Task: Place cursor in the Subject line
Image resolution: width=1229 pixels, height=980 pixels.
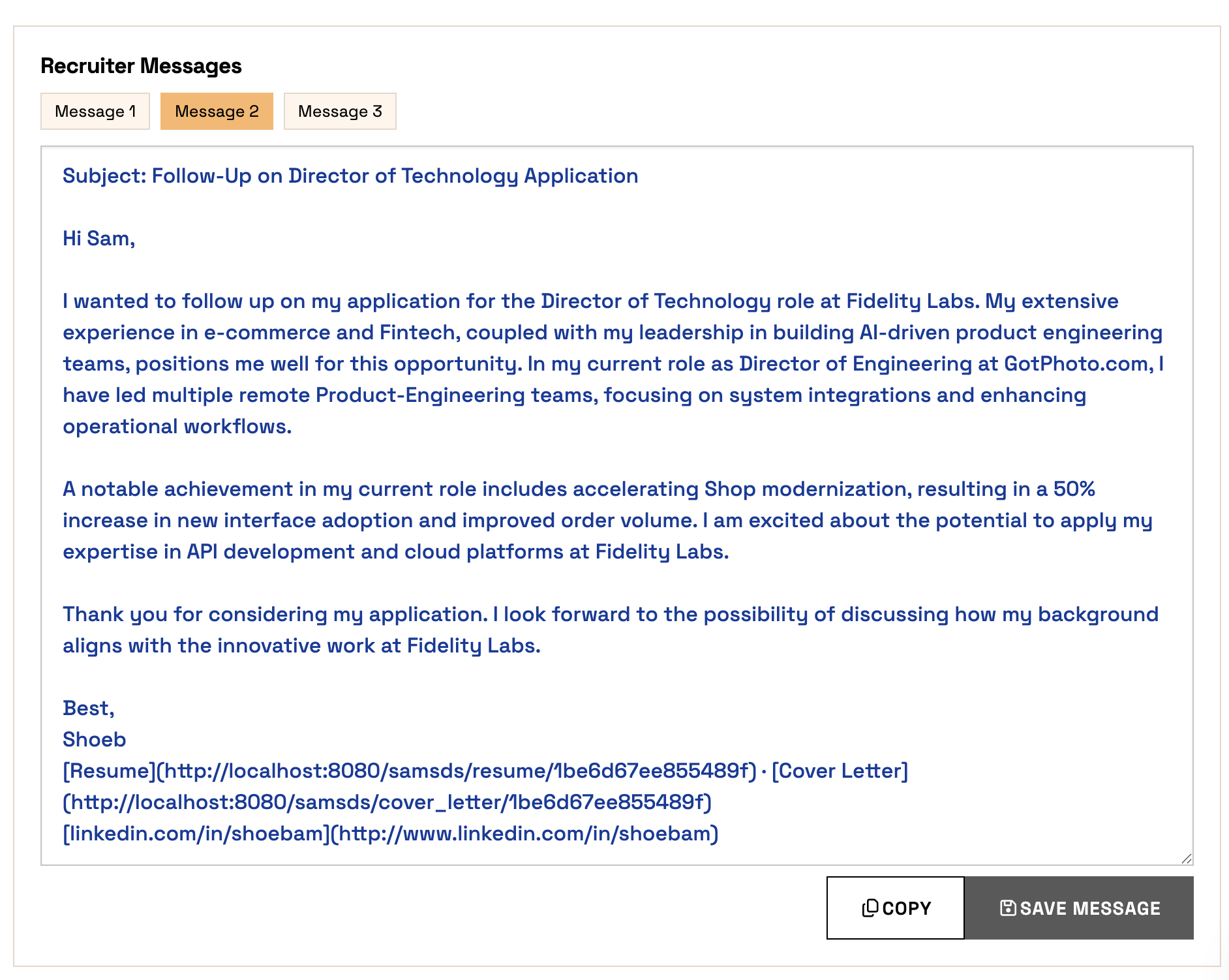Action: pyautogui.click(x=350, y=176)
